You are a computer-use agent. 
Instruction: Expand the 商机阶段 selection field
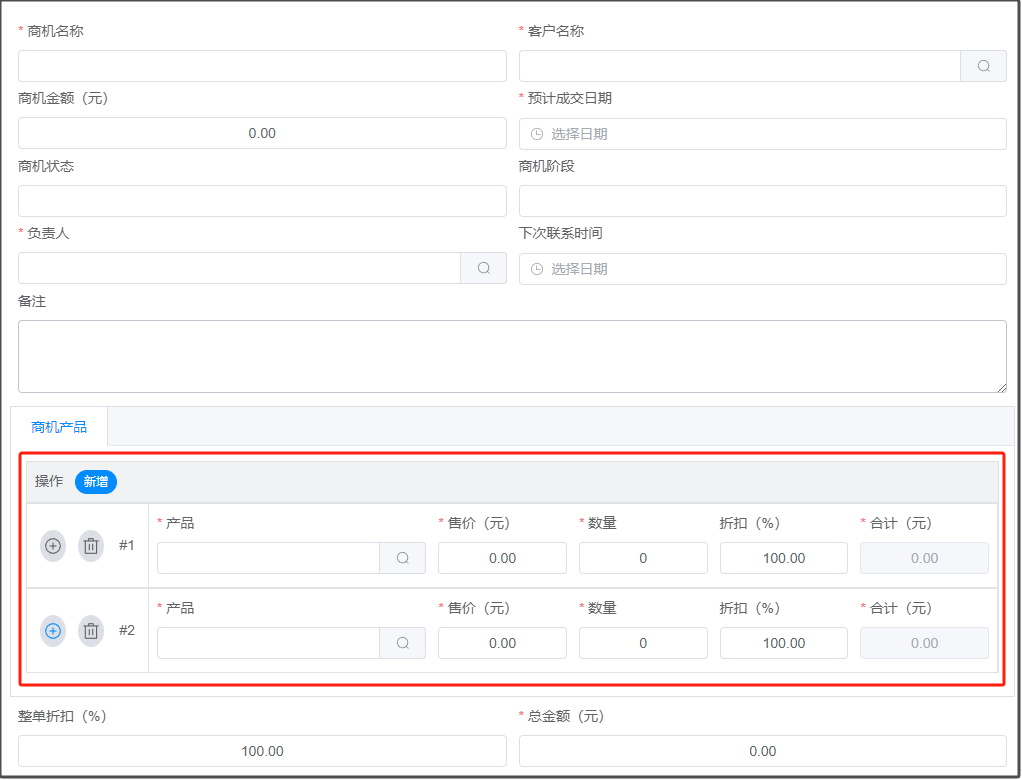762,201
